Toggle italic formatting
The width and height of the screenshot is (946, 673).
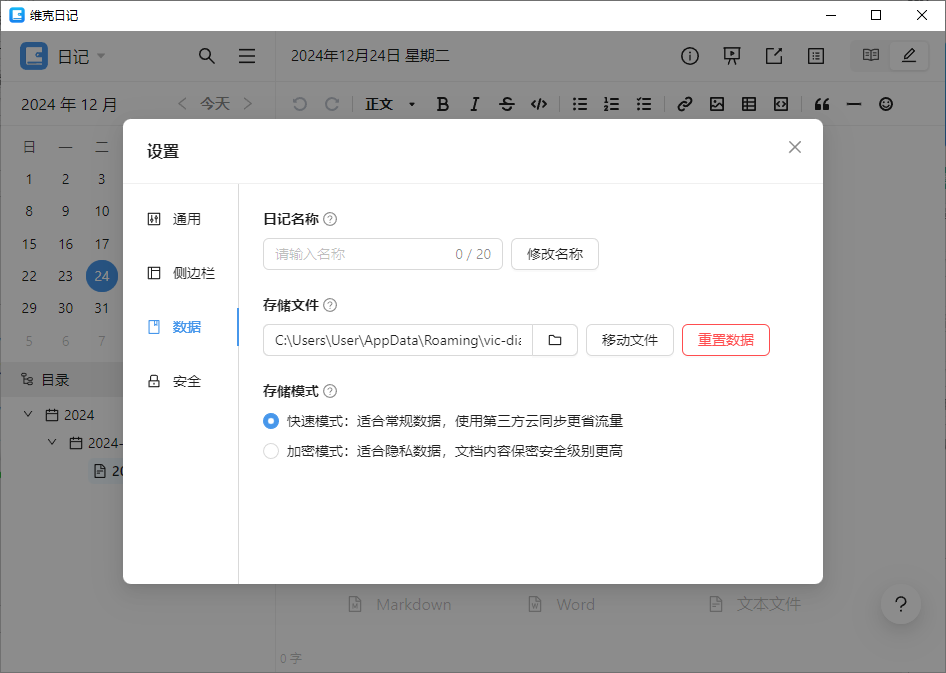tap(475, 104)
